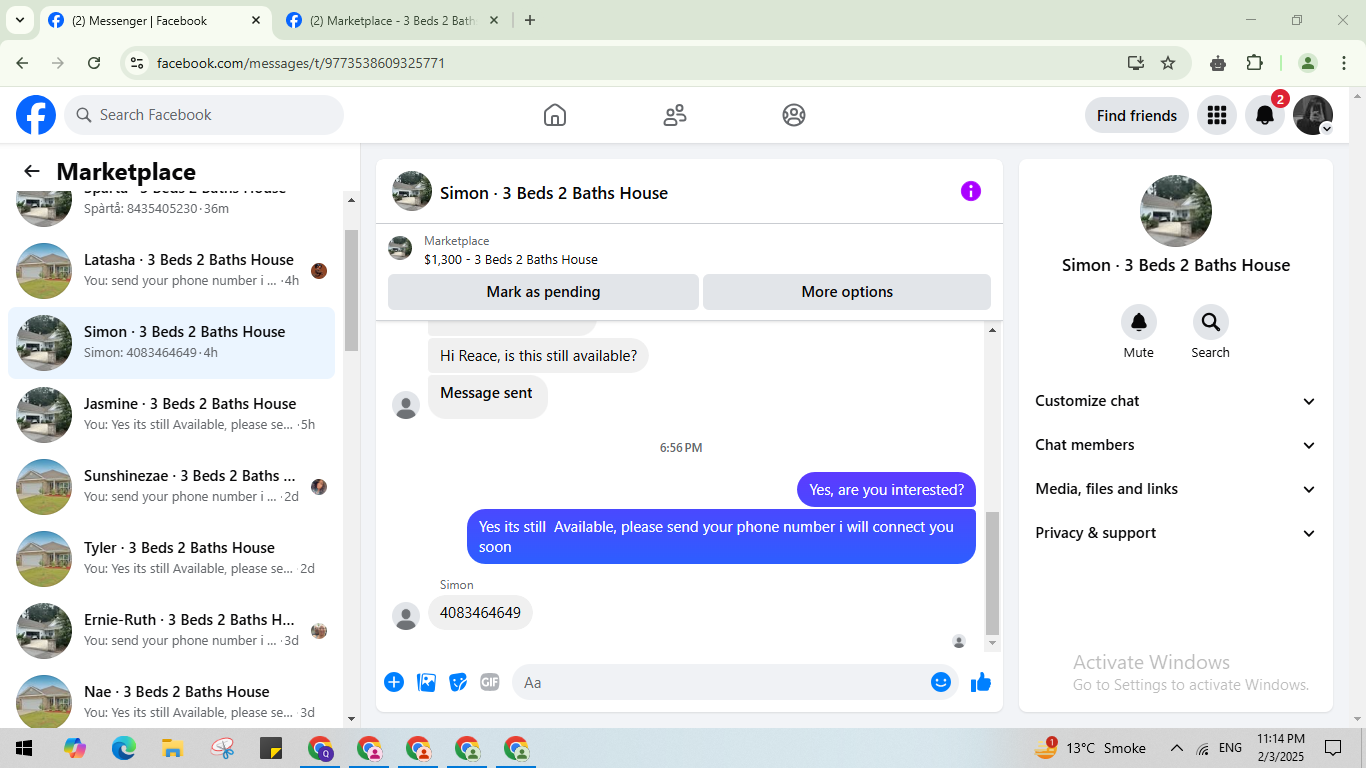Screen dimensions: 1366x768
Task: Open the emoji picker
Action: click(x=941, y=682)
